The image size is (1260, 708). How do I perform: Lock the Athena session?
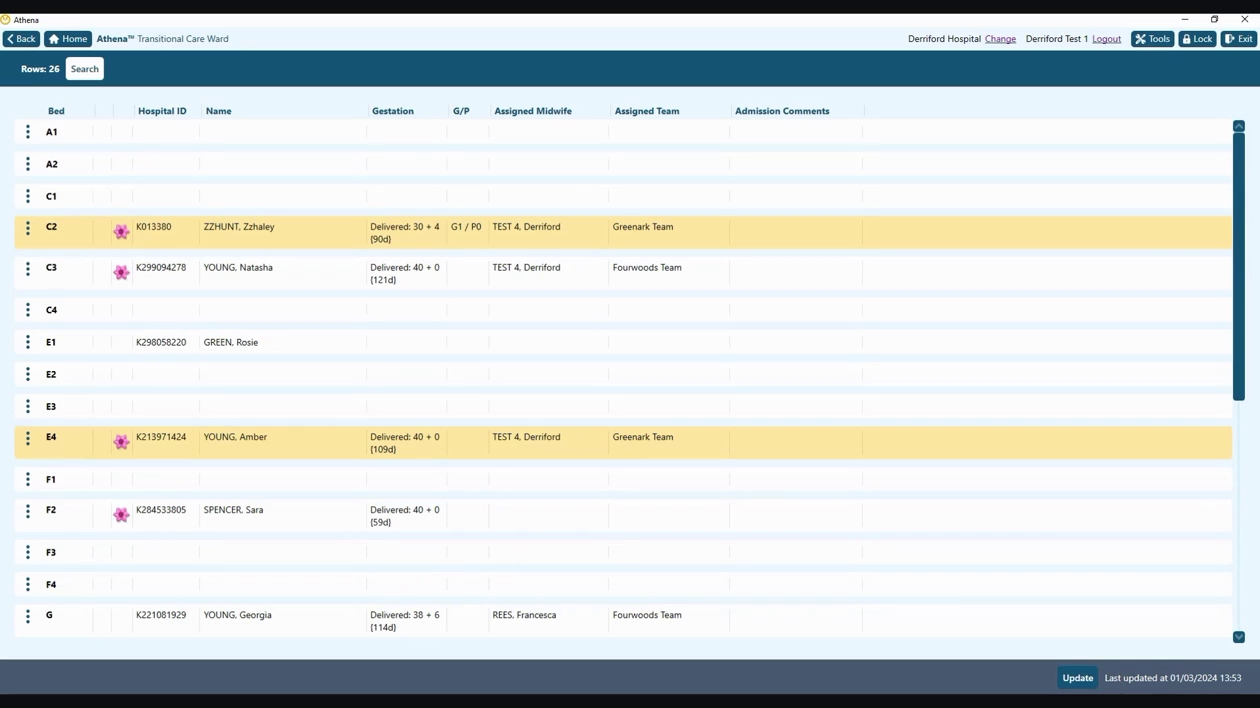[1197, 39]
